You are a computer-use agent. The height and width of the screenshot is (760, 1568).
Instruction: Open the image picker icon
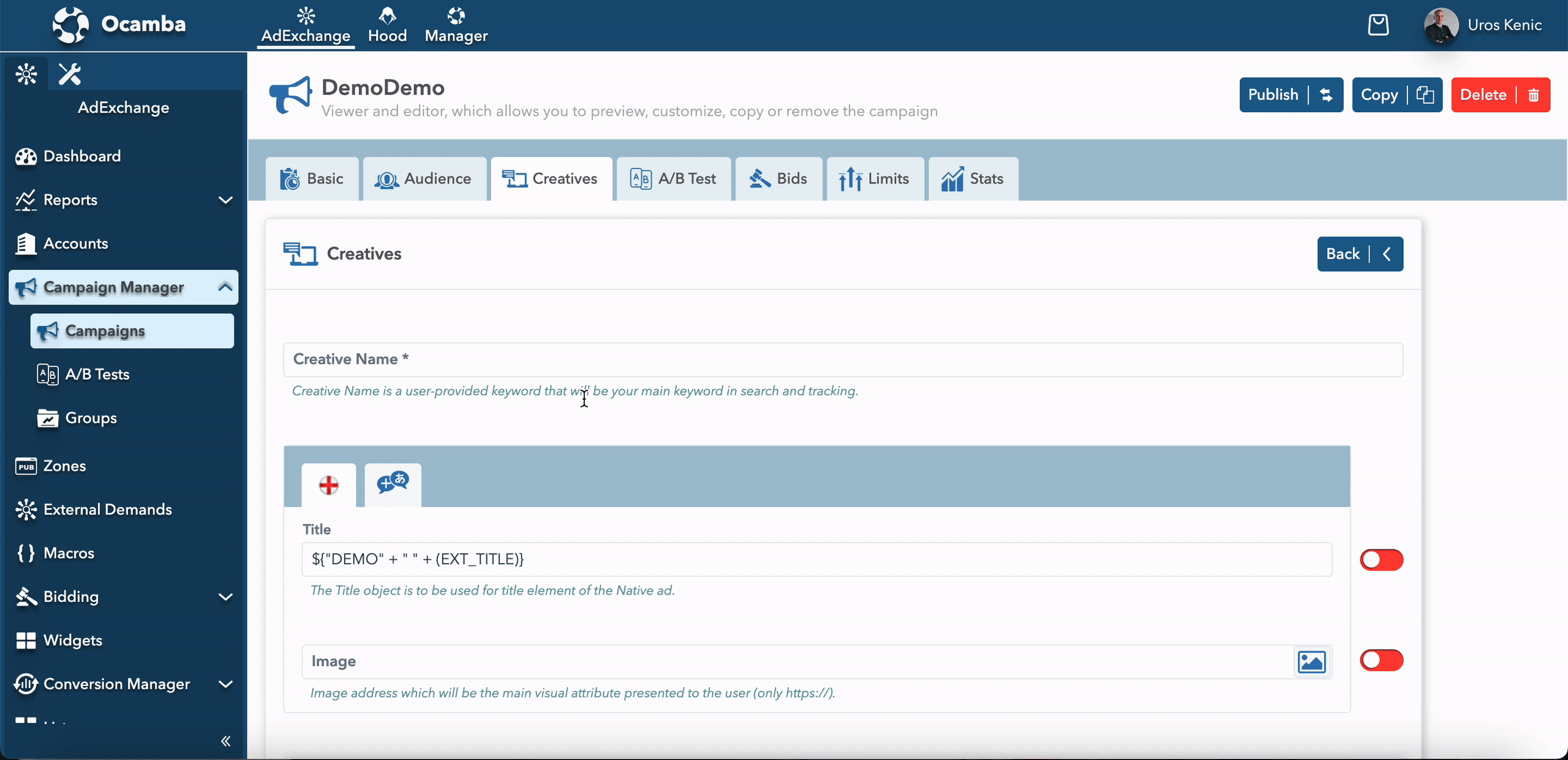pos(1311,662)
